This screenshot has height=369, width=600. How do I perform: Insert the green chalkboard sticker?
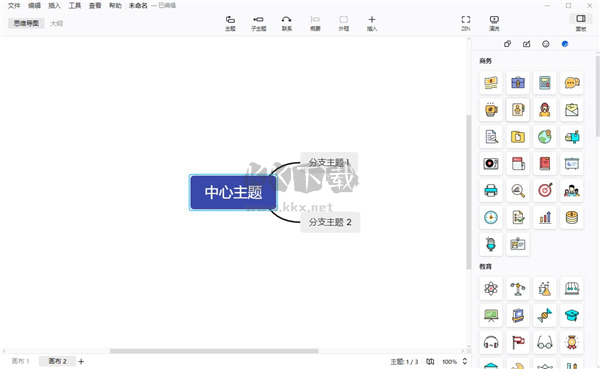click(x=491, y=315)
